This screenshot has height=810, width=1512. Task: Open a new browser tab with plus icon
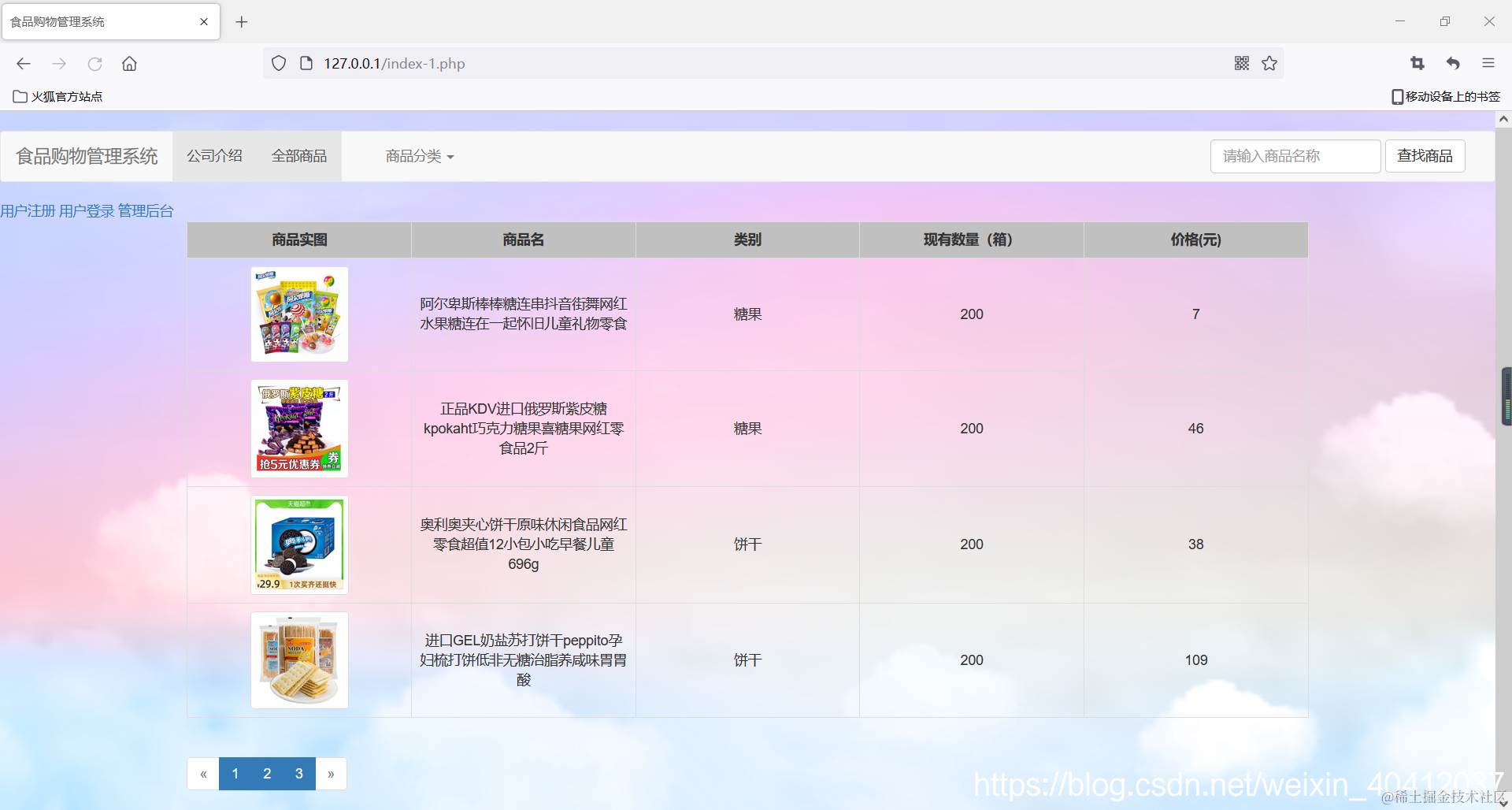tap(242, 21)
